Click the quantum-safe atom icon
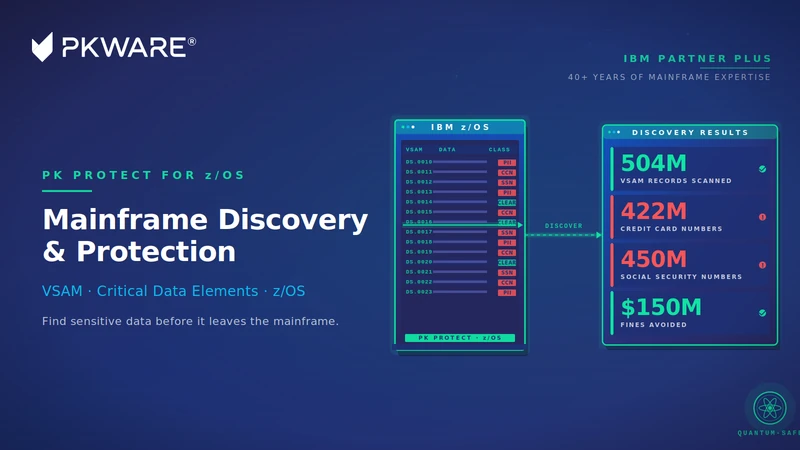 tap(769, 408)
